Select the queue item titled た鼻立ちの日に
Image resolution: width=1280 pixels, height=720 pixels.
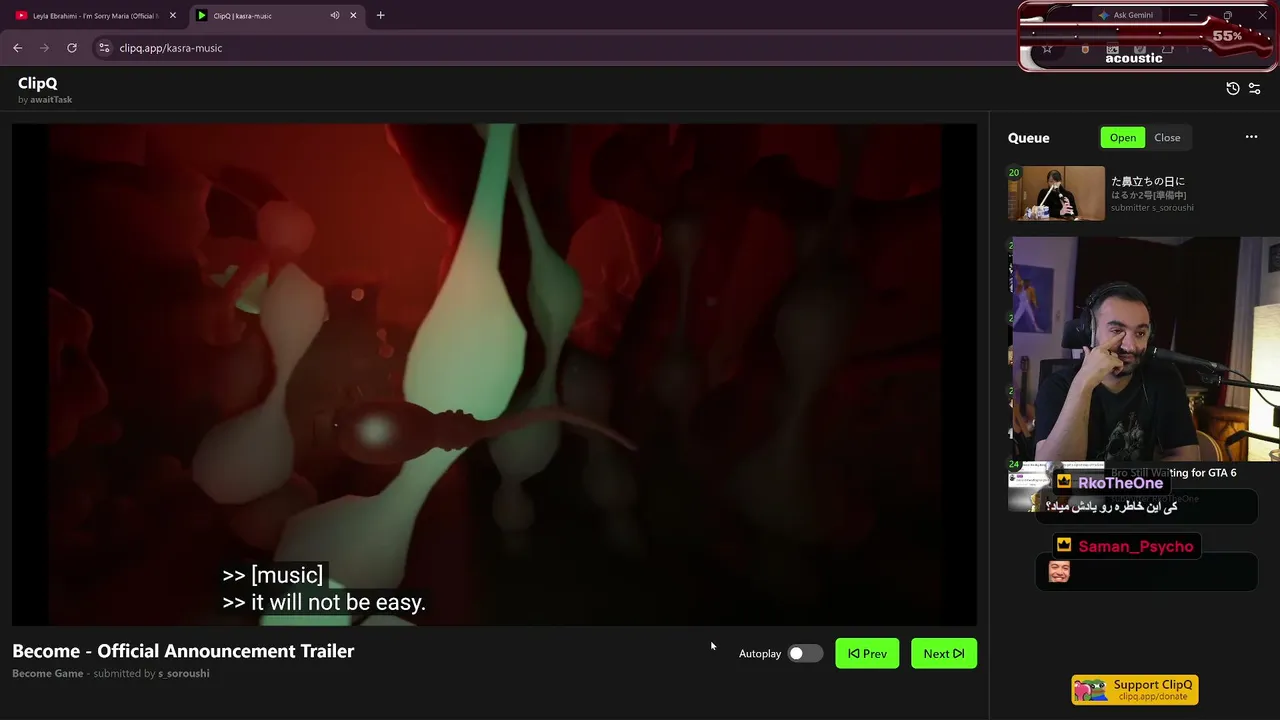[x=1148, y=181]
